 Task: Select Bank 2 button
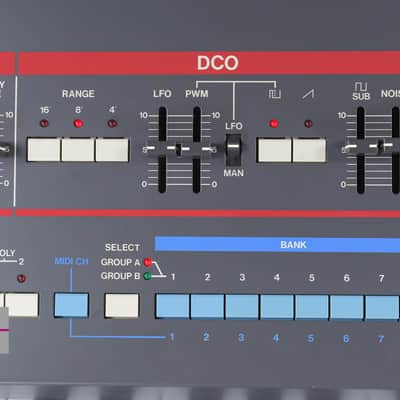208,307
